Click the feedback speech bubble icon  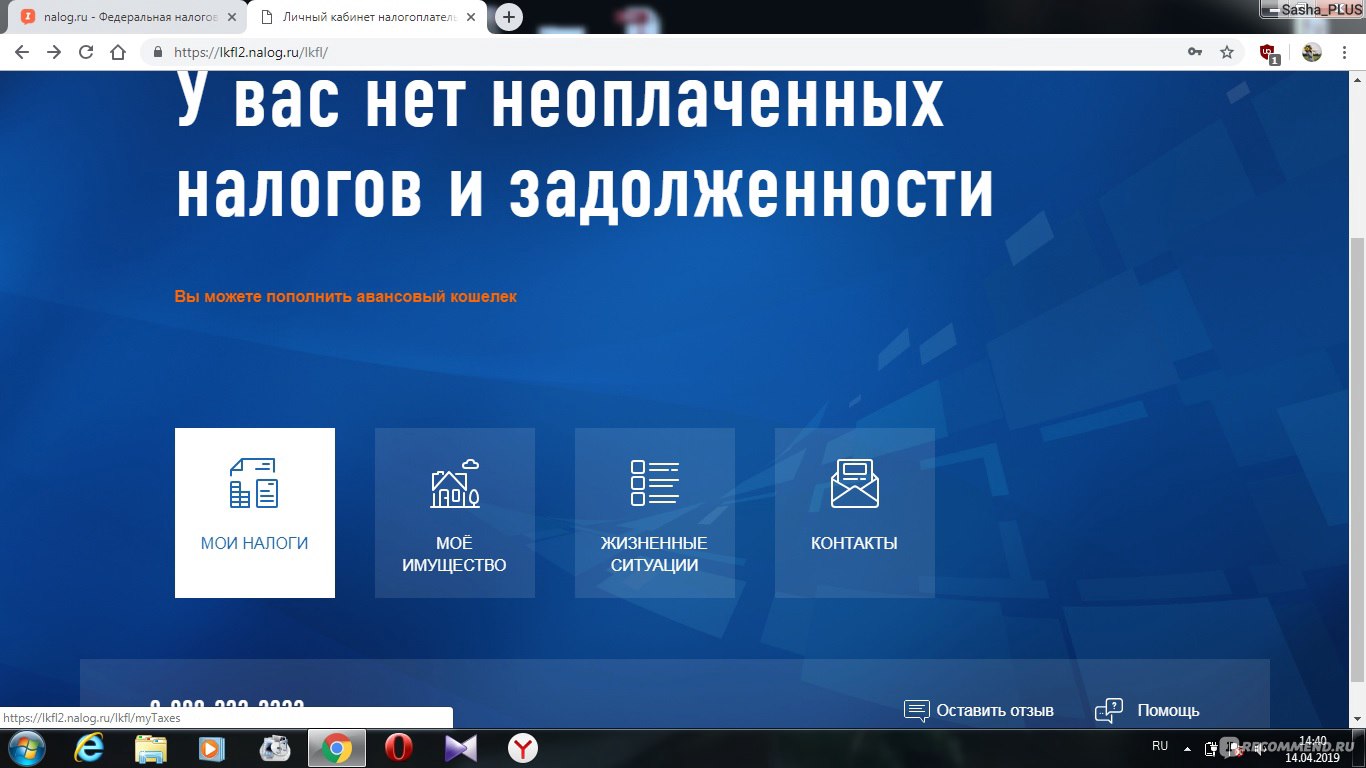[x=916, y=711]
